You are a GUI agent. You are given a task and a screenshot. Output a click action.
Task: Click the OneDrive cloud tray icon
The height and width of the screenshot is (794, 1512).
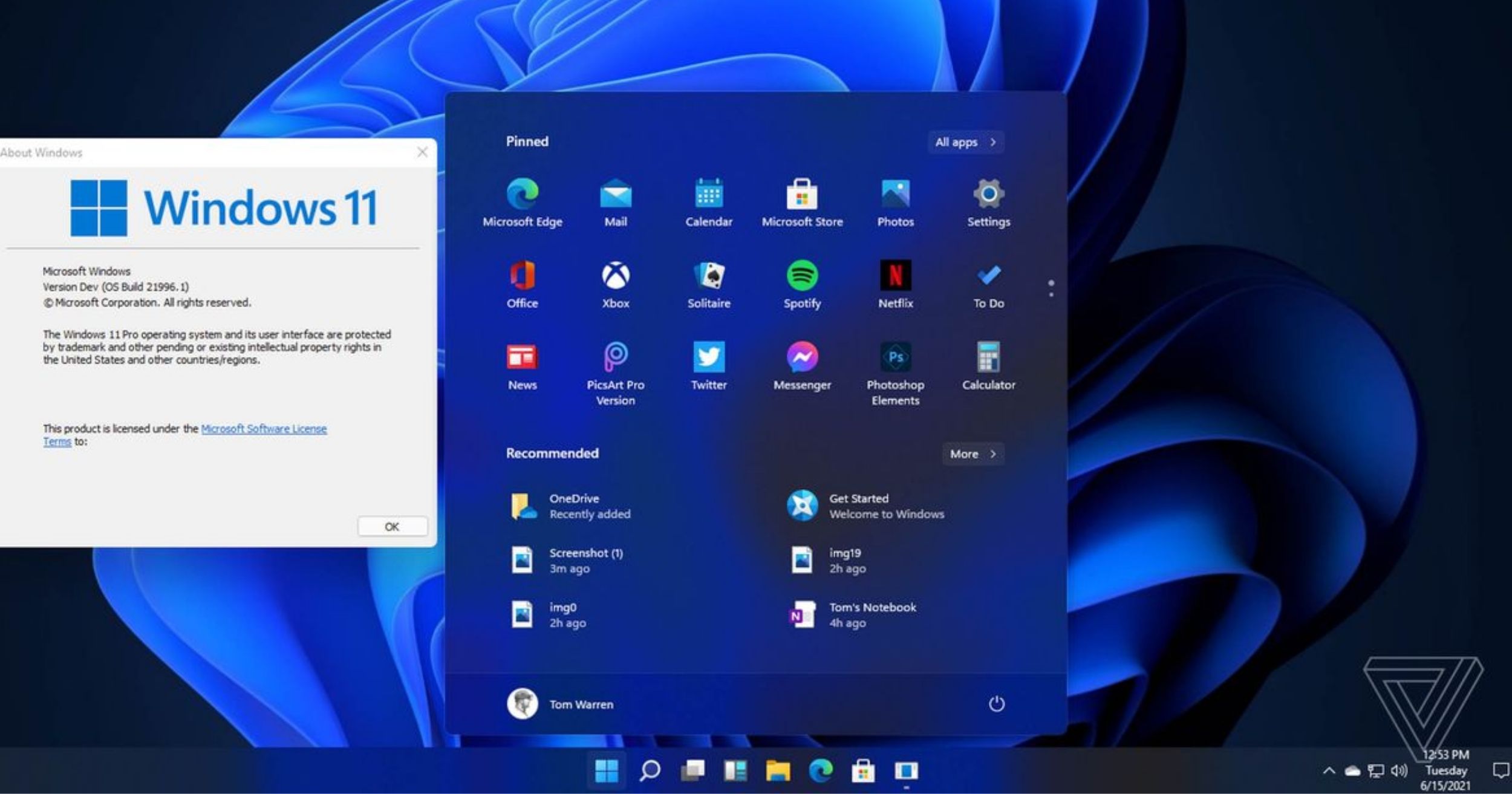pos(1352,771)
